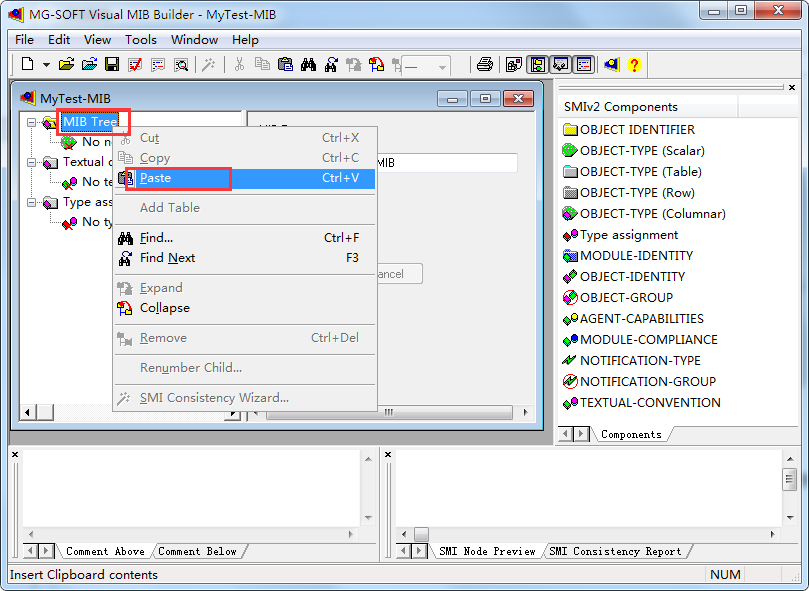Image resolution: width=809 pixels, height=591 pixels.
Task: Select the NOTIFICATION-TYPE component
Action: [640, 360]
